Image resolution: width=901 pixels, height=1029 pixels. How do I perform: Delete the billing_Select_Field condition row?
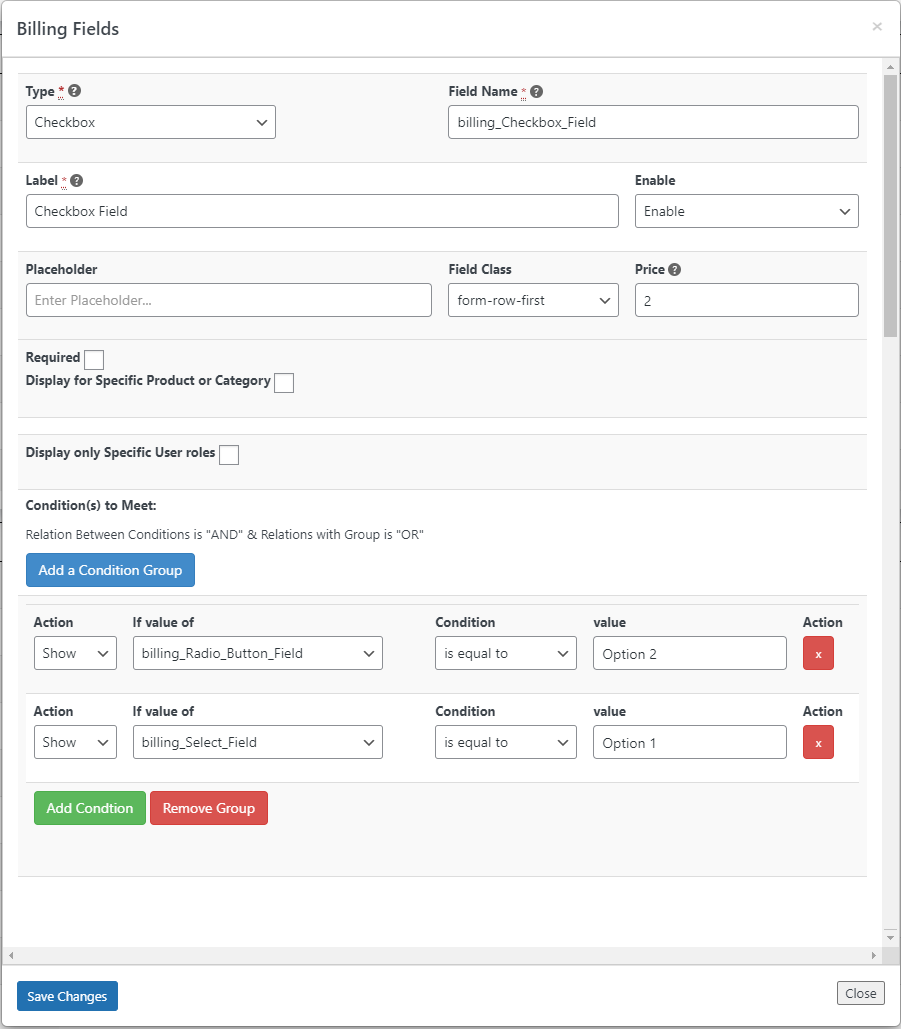[818, 742]
